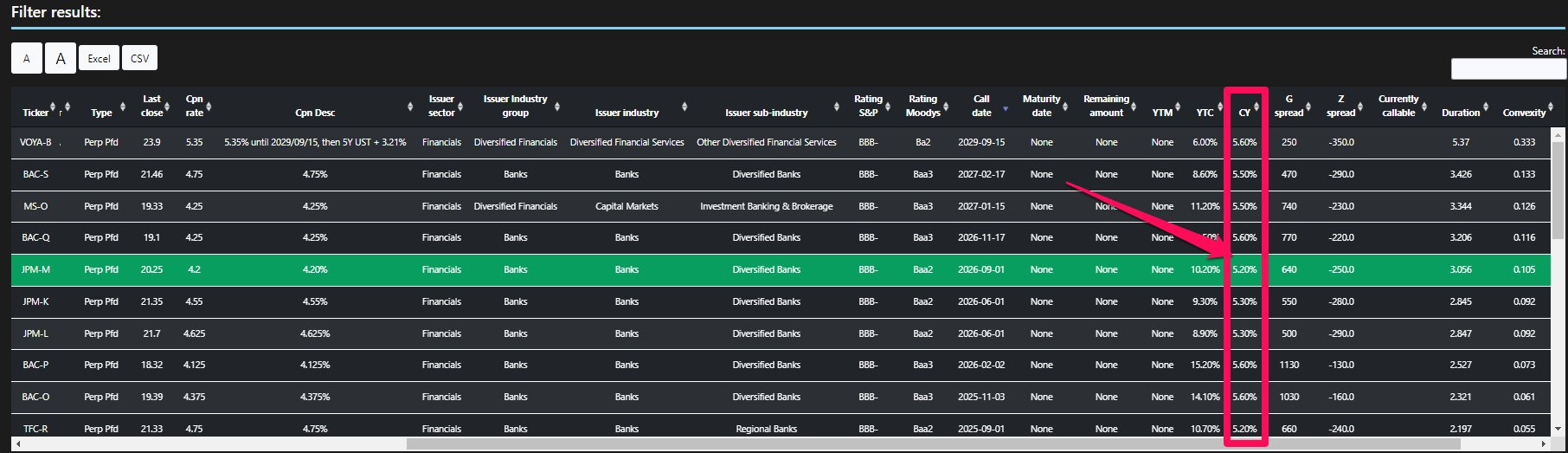Export the table with the CSV button
Screen dimensions: 1568x453
139,58
